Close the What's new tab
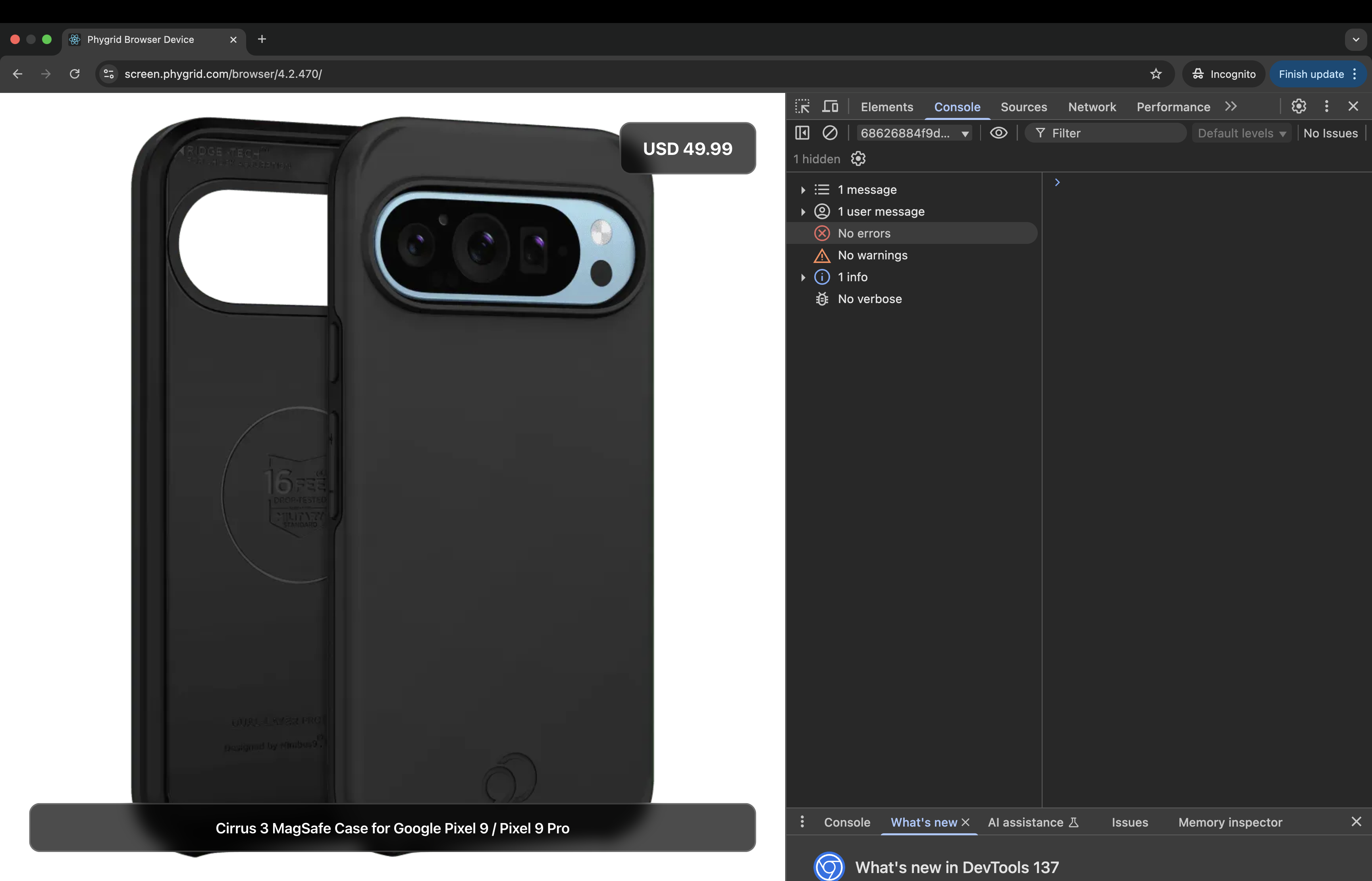Screen dimensions: 1372x881 coord(965,822)
